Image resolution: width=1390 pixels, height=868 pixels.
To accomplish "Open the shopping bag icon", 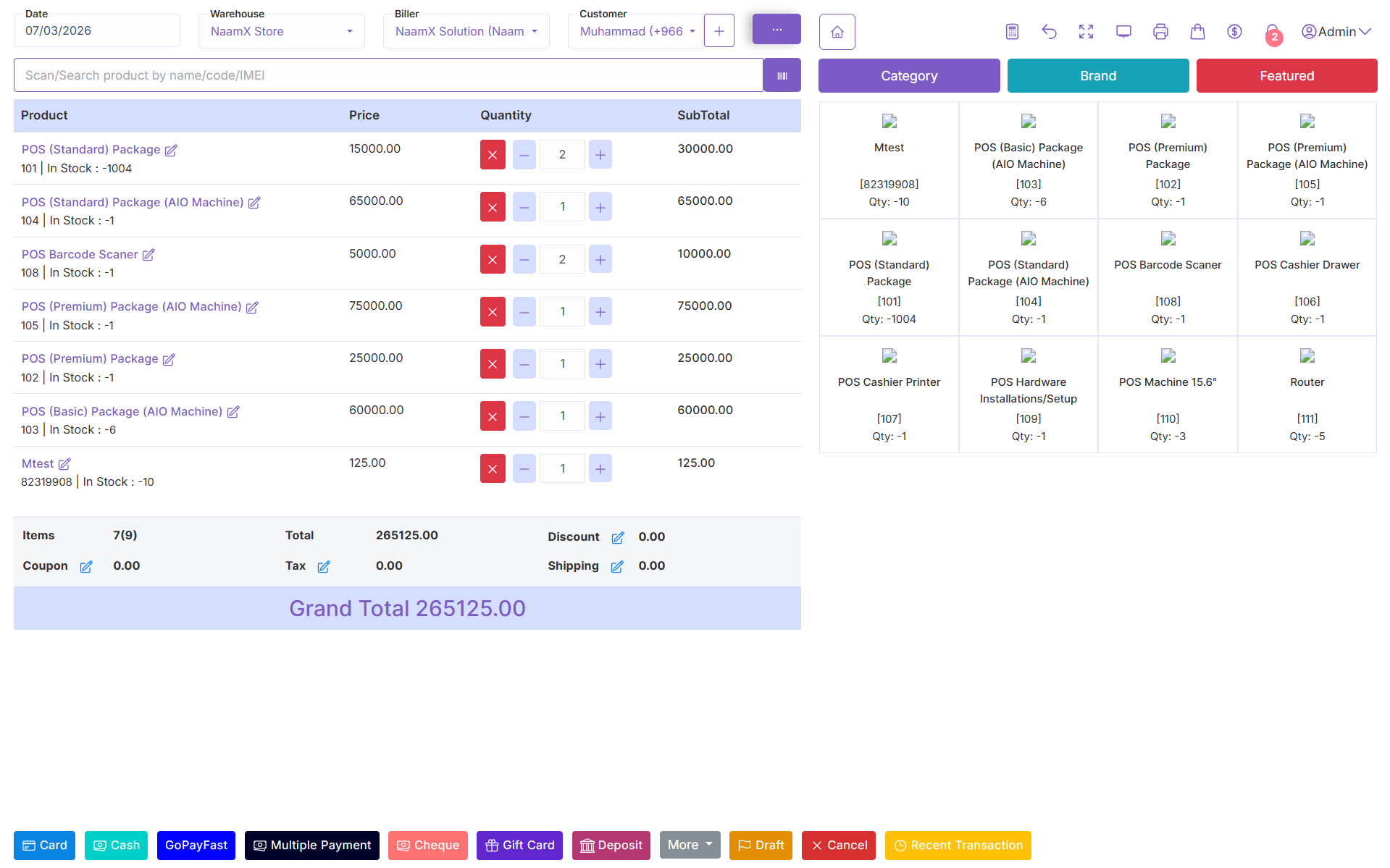I will (1197, 32).
